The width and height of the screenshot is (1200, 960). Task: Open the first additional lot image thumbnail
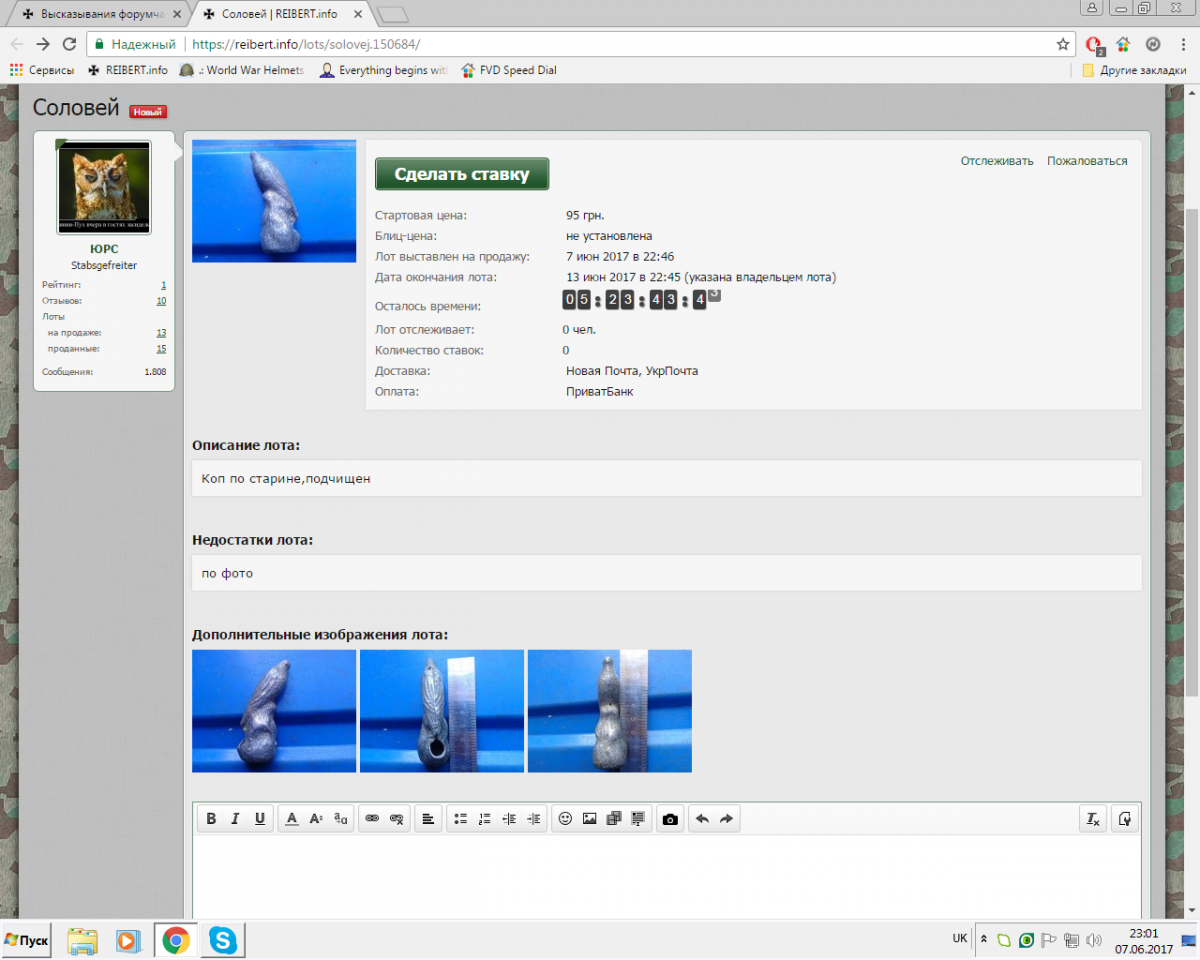274,711
